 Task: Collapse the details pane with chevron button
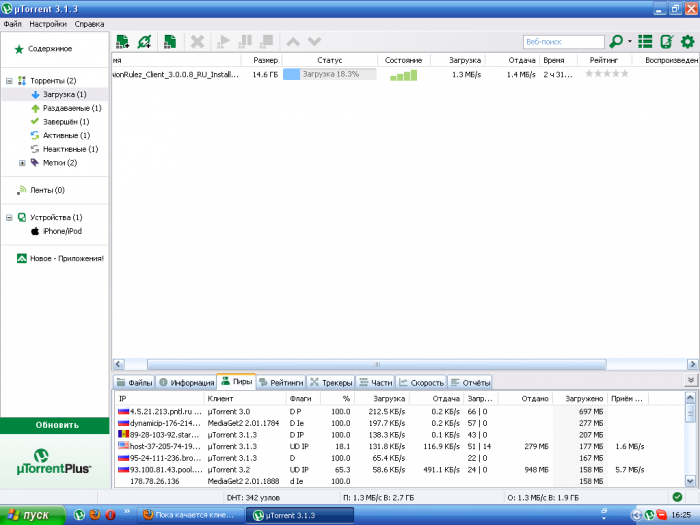pyautogui.click(x=689, y=381)
